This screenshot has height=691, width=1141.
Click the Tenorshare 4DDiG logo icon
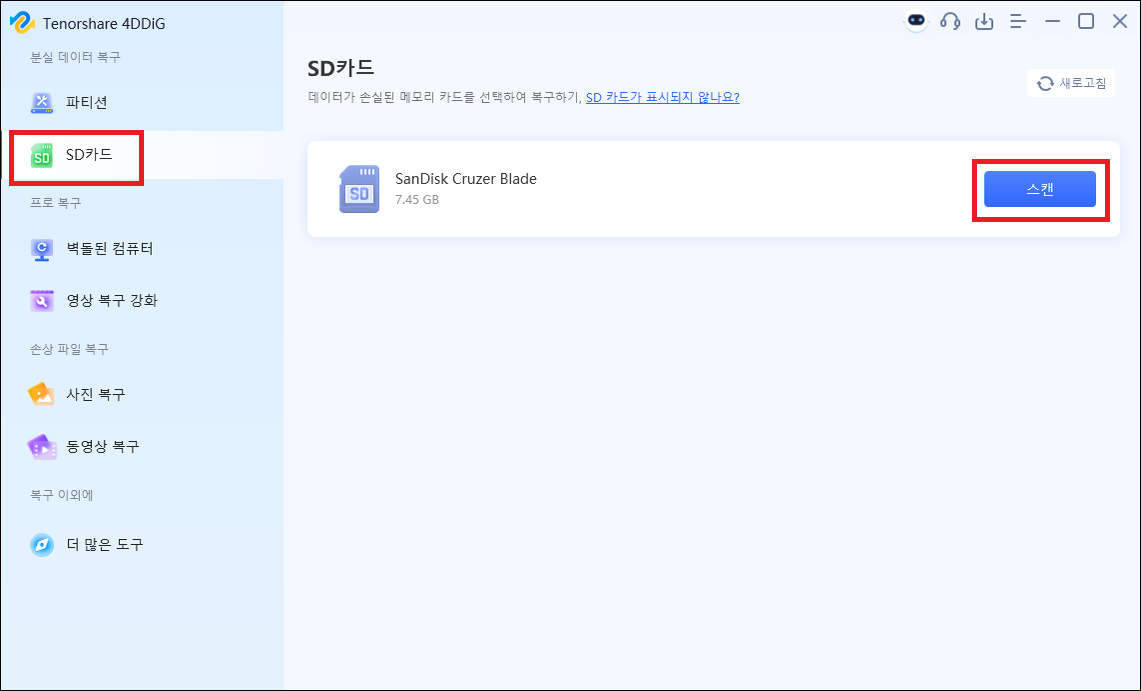[22, 23]
